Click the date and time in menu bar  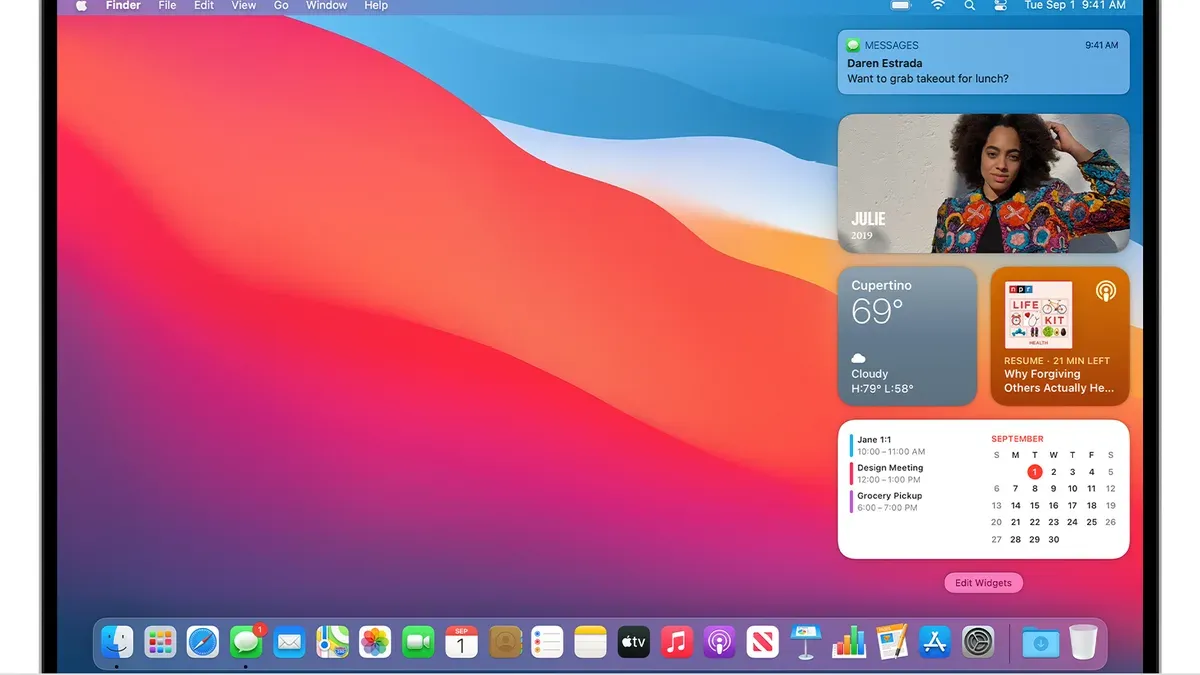click(x=1075, y=5)
